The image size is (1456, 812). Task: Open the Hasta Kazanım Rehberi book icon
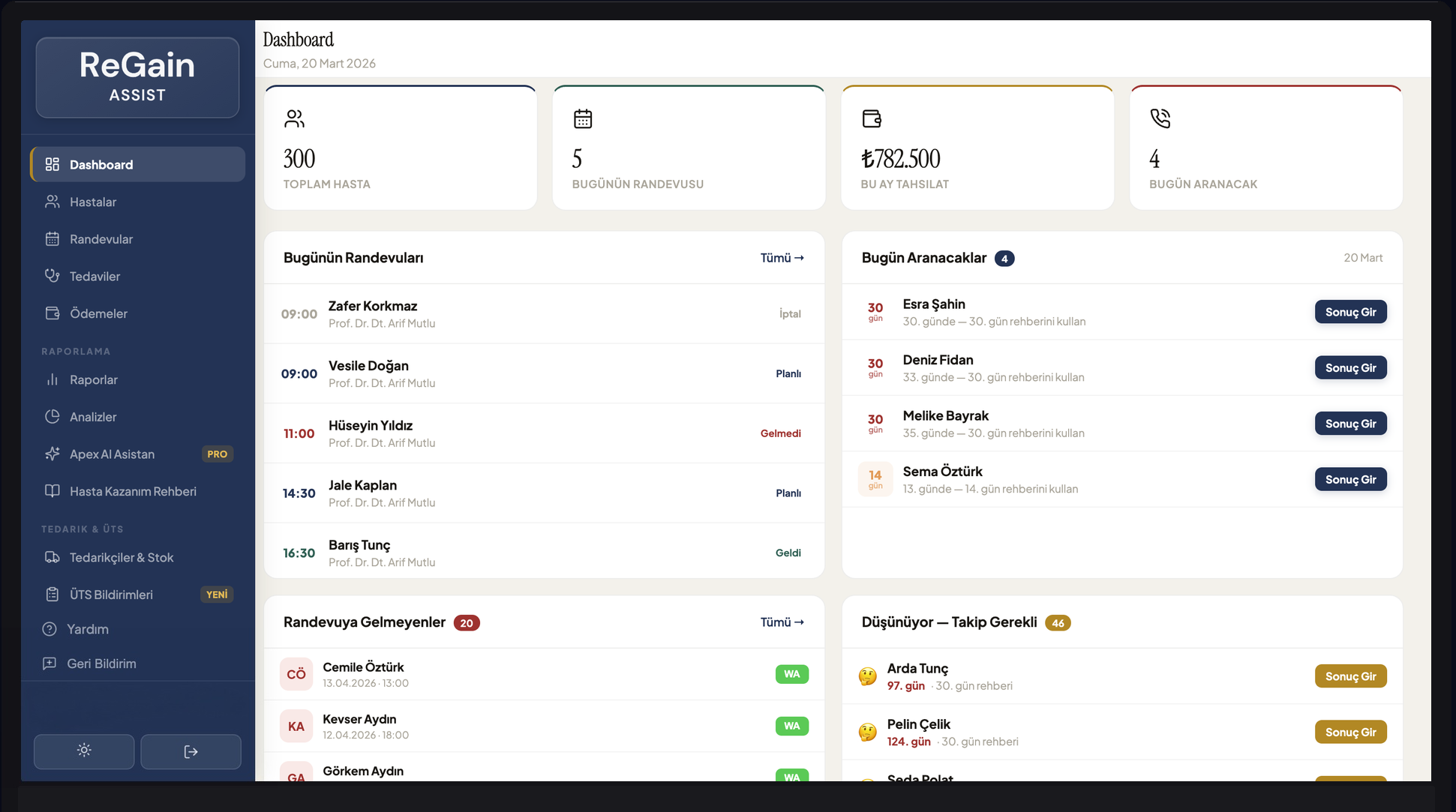pos(52,491)
